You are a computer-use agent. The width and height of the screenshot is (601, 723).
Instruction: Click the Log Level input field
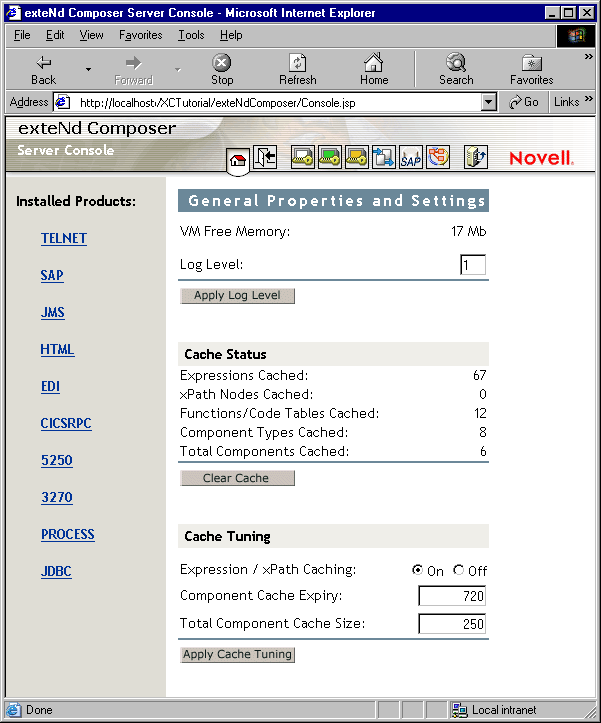473,265
